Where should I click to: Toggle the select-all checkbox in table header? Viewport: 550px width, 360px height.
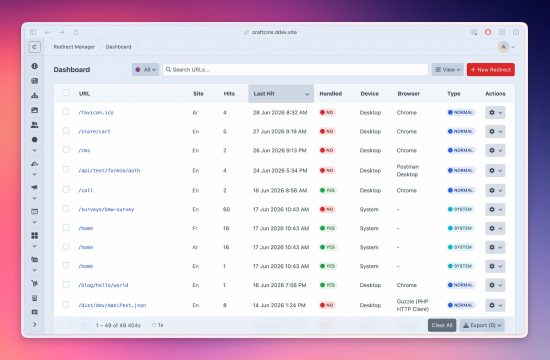66,93
